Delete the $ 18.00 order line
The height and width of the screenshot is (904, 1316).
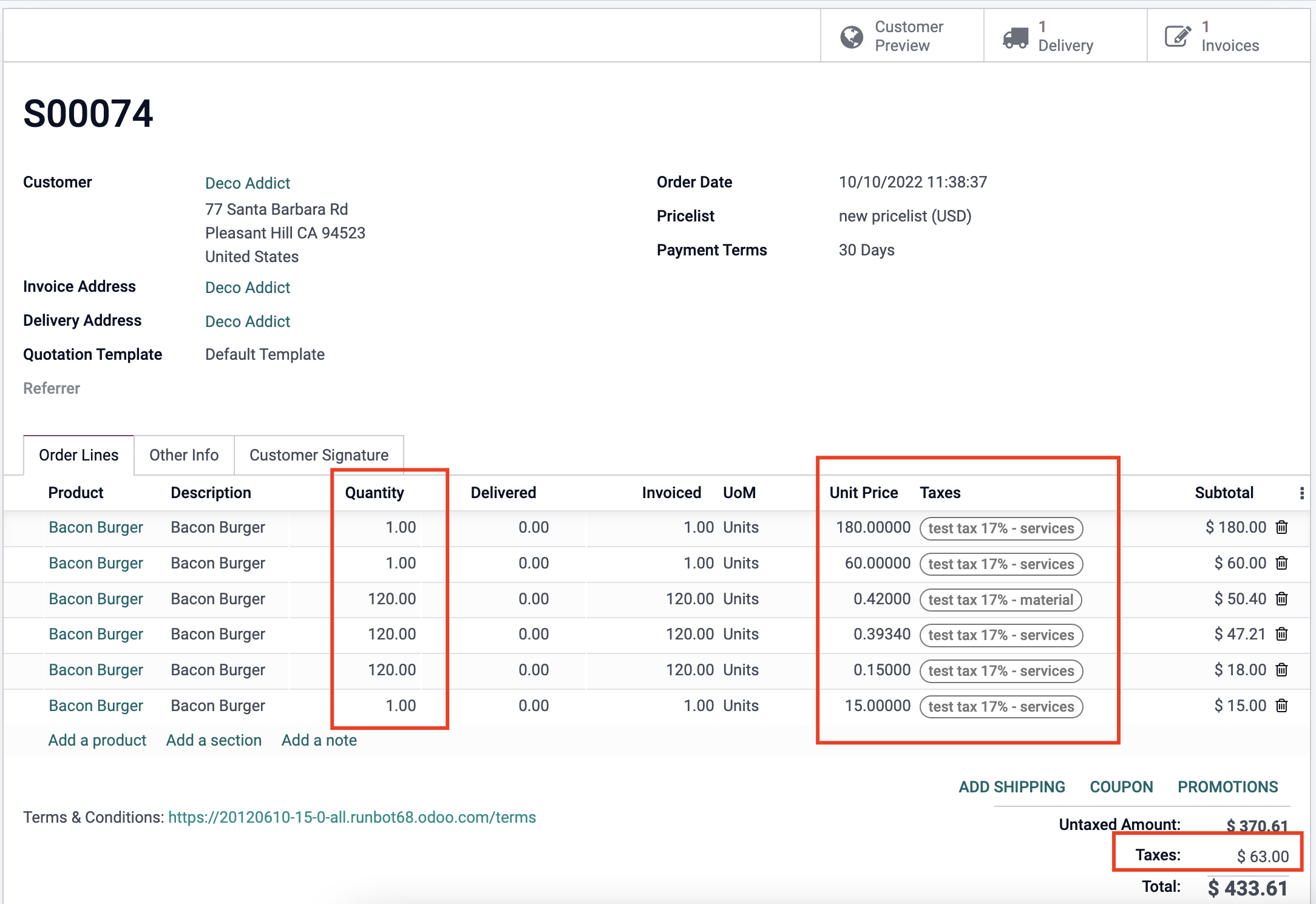pyautogui.click(x=1281, y=670)
